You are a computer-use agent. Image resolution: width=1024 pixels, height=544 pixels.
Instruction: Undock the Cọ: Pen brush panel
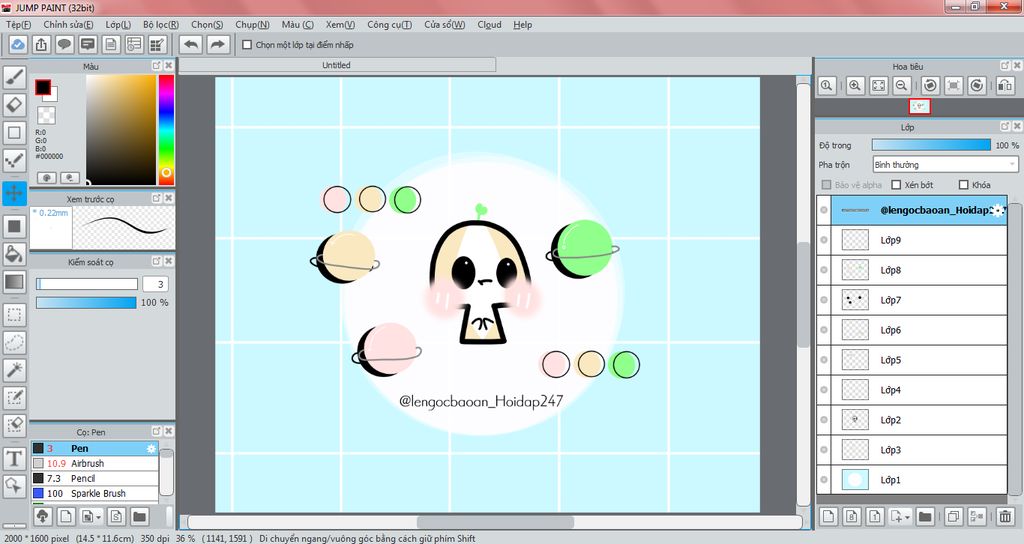coord(157,432)
